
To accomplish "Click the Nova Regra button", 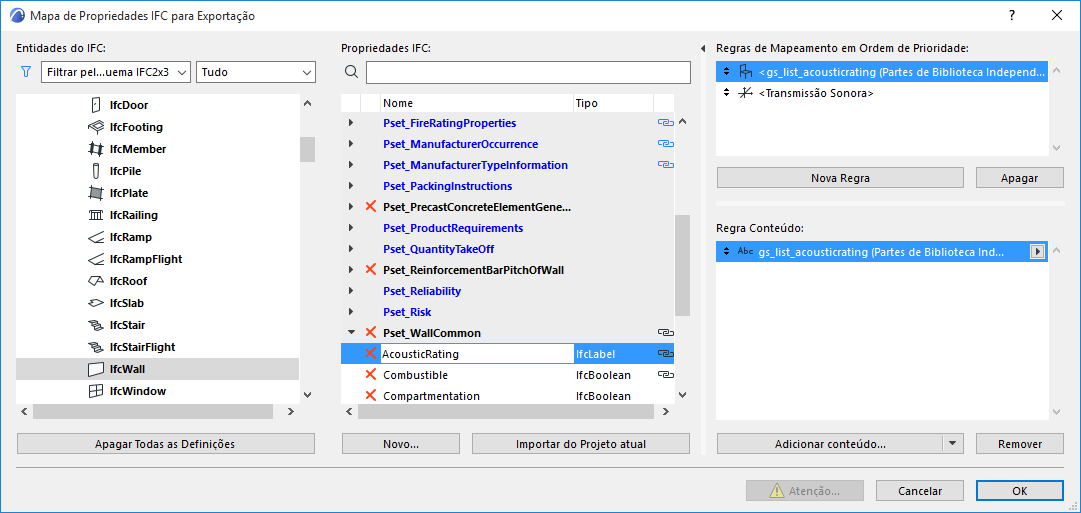I will 840,178.
